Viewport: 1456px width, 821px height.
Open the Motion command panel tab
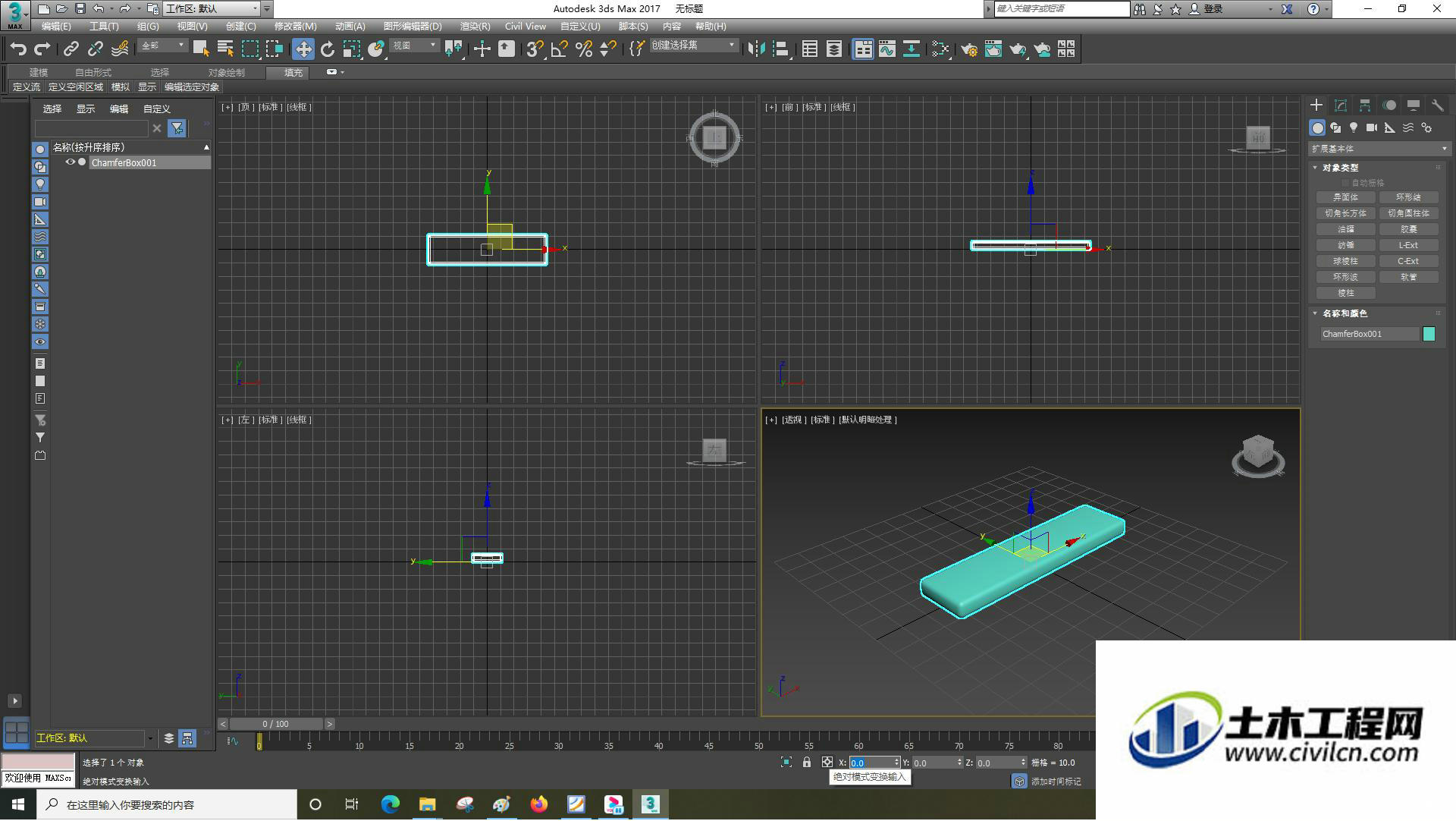1389,105
